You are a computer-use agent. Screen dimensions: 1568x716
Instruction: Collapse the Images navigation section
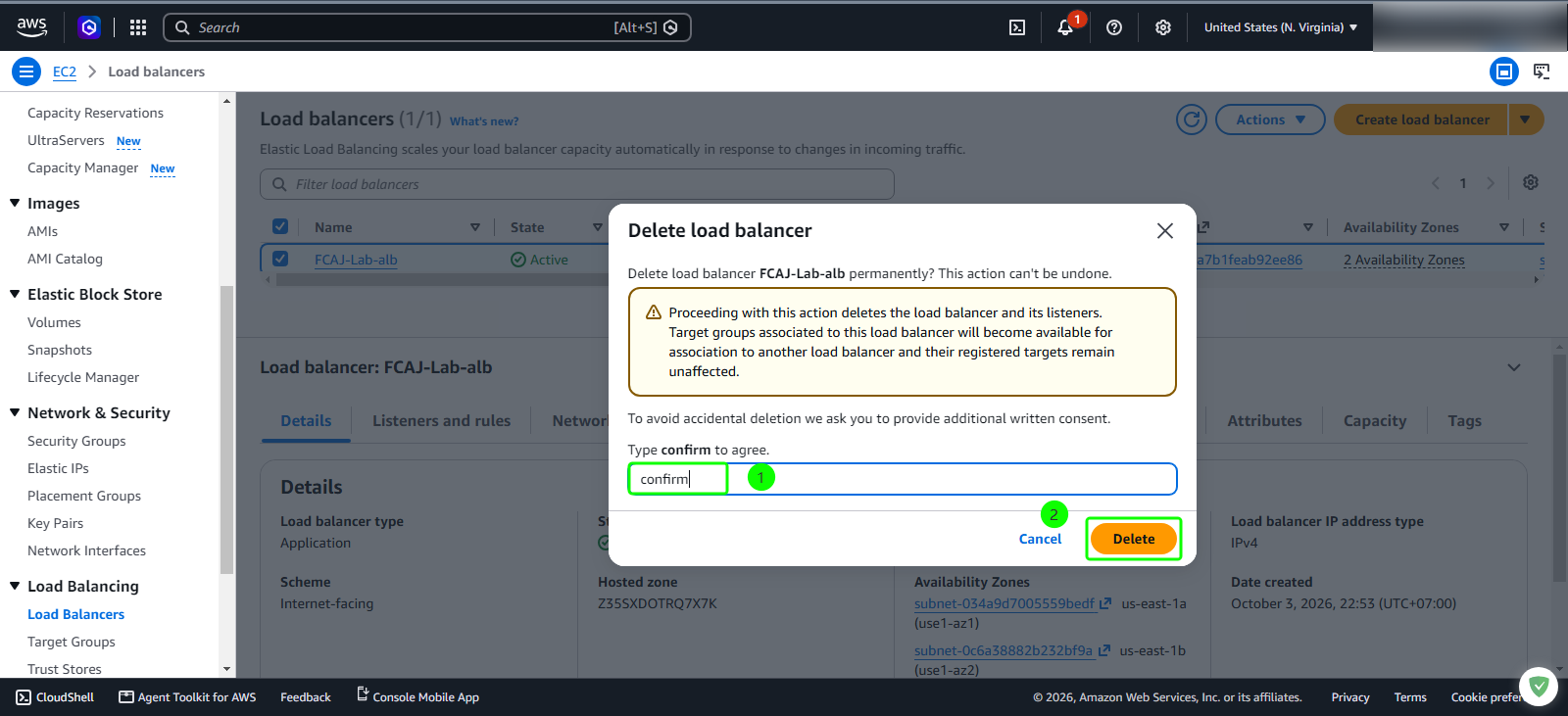pos(15,203)
